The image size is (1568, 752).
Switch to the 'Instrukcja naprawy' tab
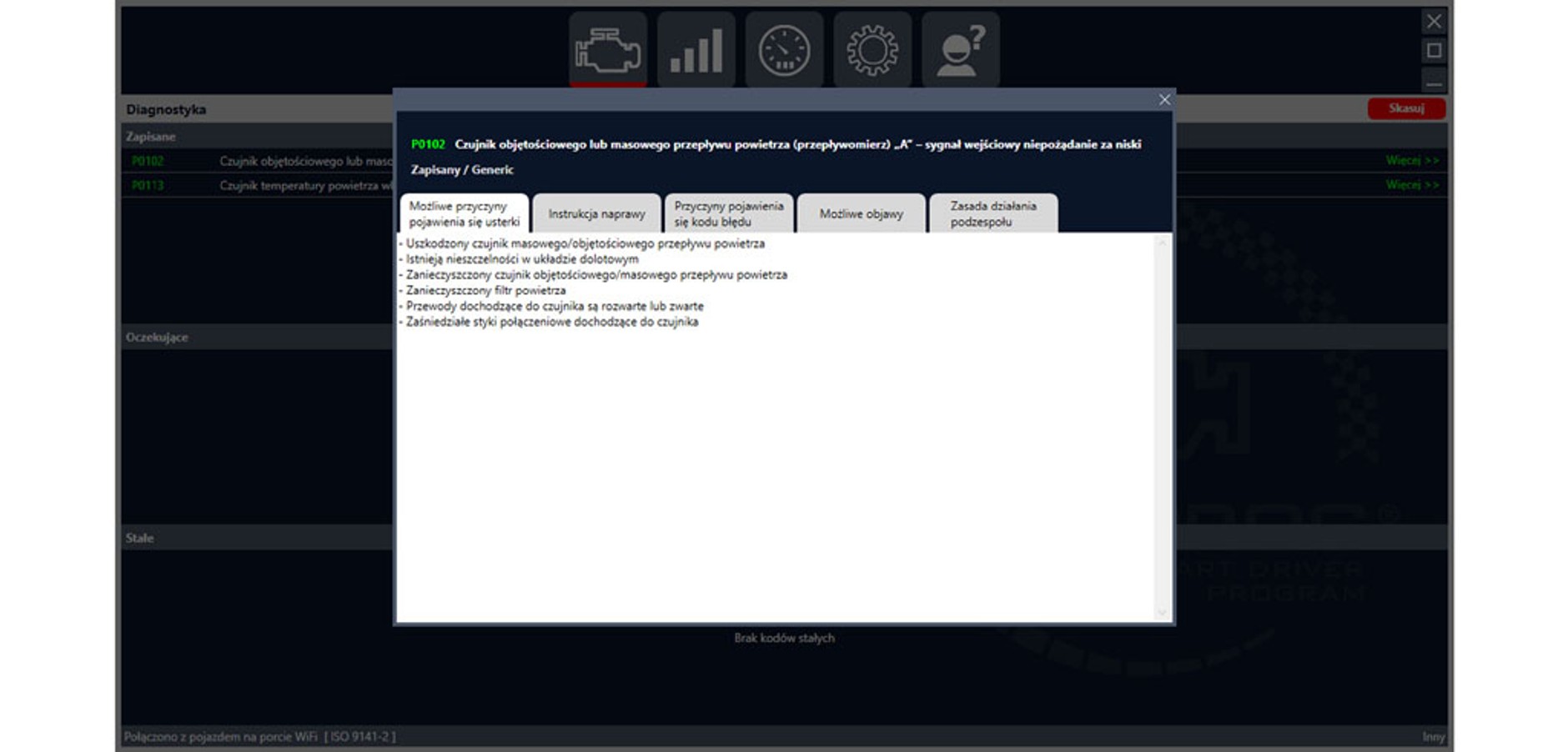pyautogui.click(x=596, y=214)
